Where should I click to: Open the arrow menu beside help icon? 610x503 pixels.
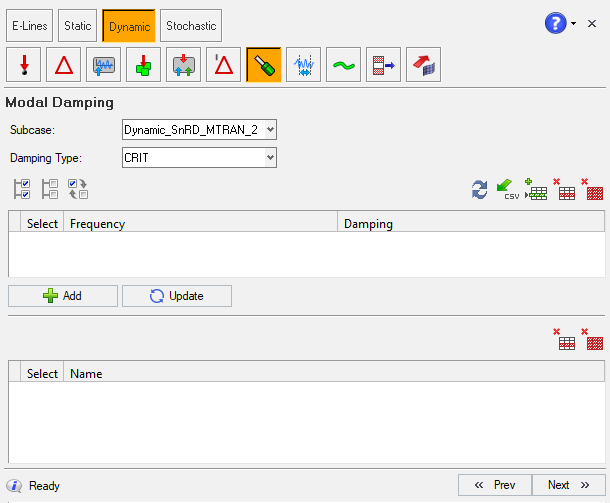[x=574, y=23]
